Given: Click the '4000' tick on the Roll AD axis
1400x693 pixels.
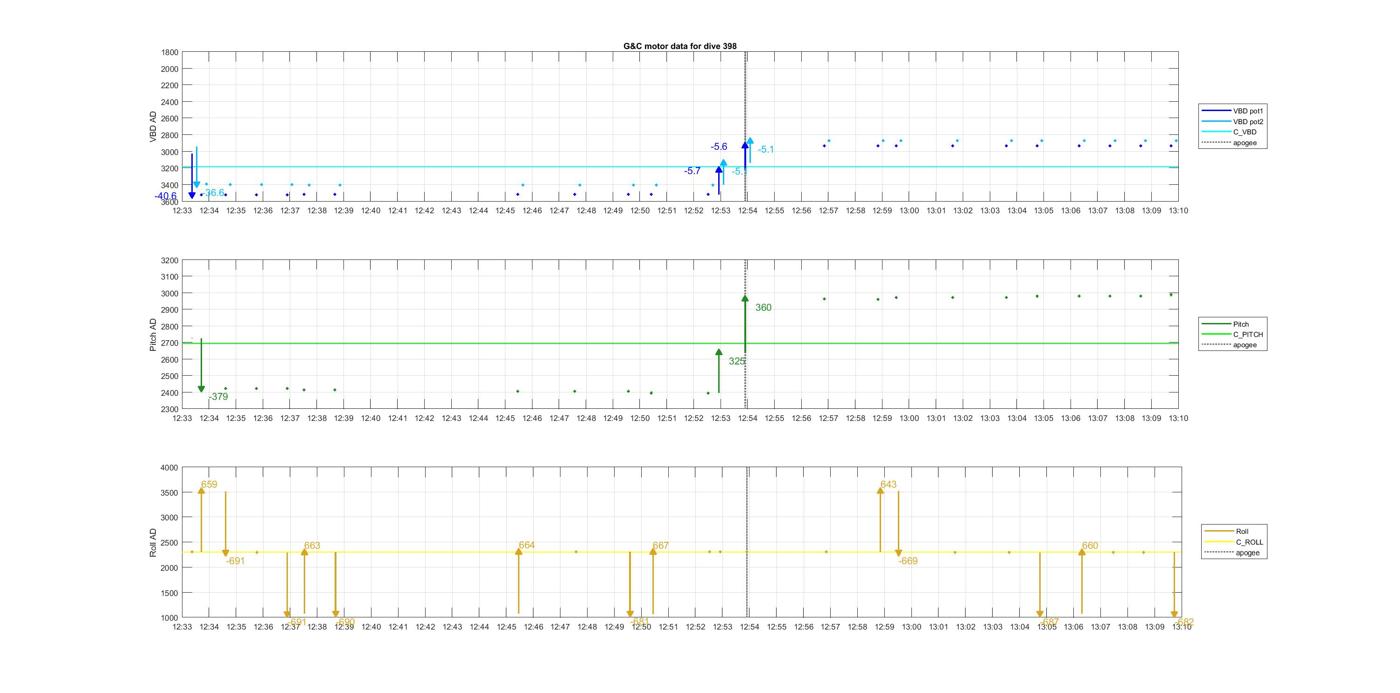Looking at the screenshot, I should pos(169,468).
